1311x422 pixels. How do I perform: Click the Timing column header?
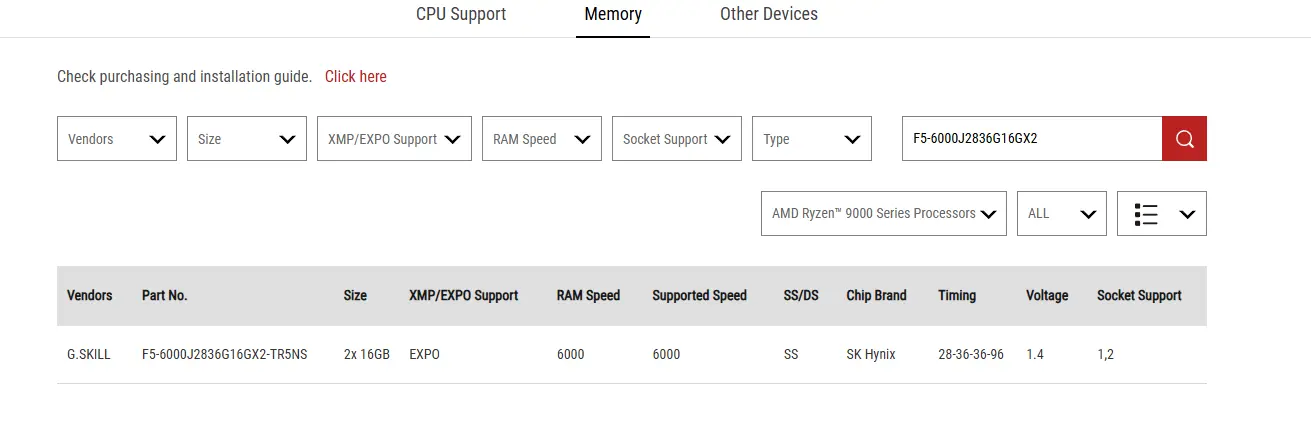(957, 296)
